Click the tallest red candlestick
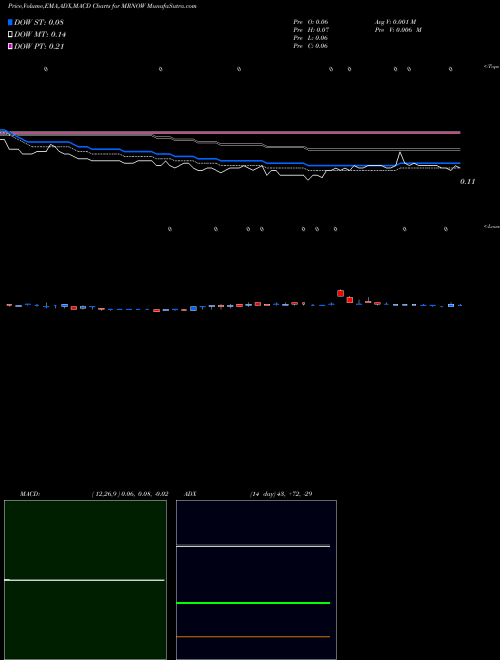Image resolution: width=500 pixels, height=660 pixels. (x=340, y=293)
